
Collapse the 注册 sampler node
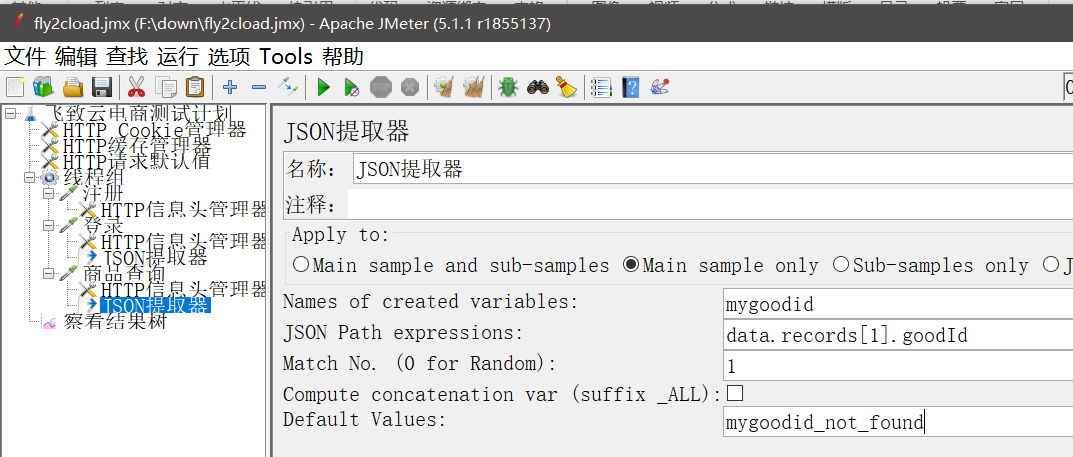point(49,194)
